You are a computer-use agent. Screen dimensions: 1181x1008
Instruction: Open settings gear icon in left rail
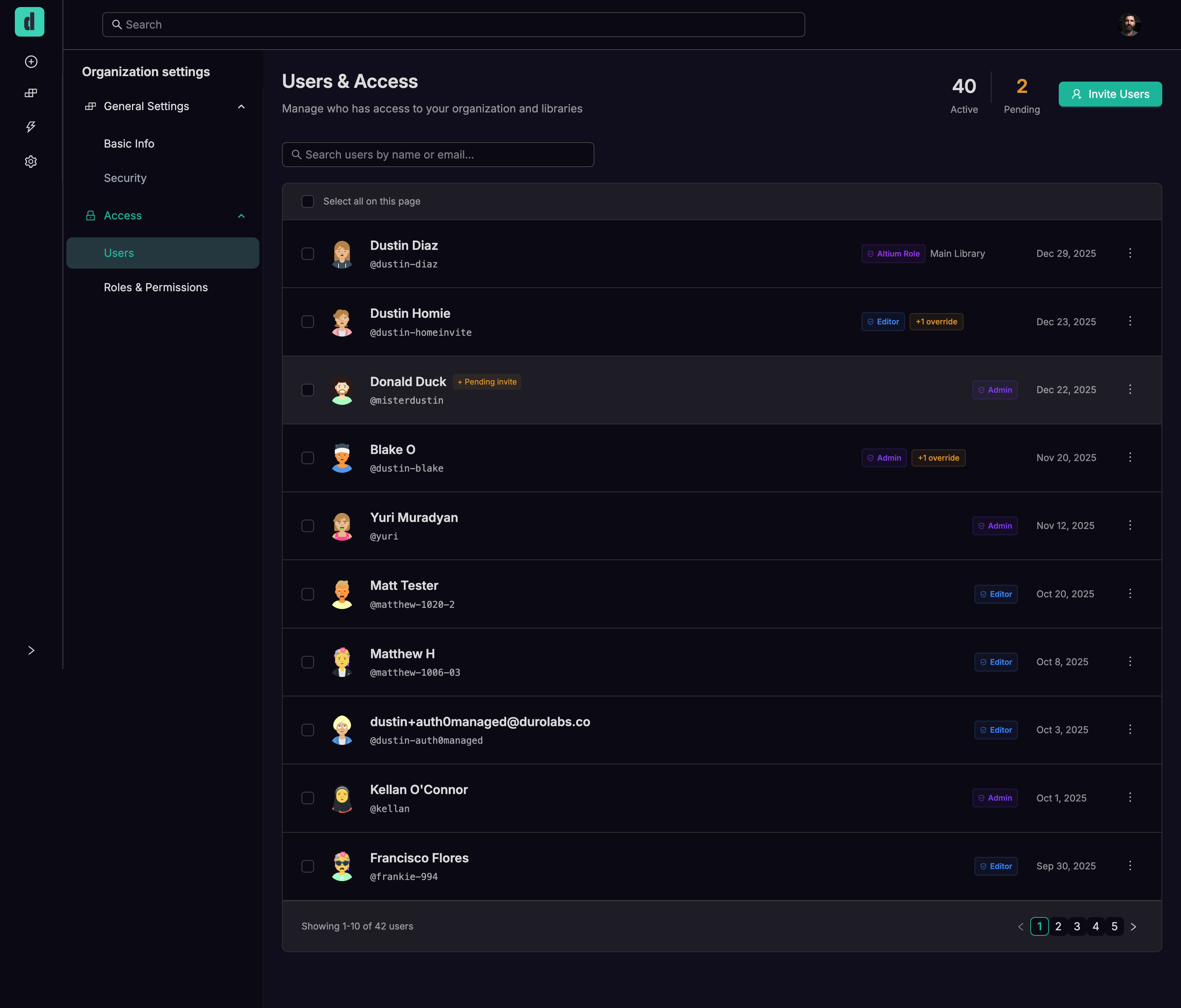pos(31,162)
